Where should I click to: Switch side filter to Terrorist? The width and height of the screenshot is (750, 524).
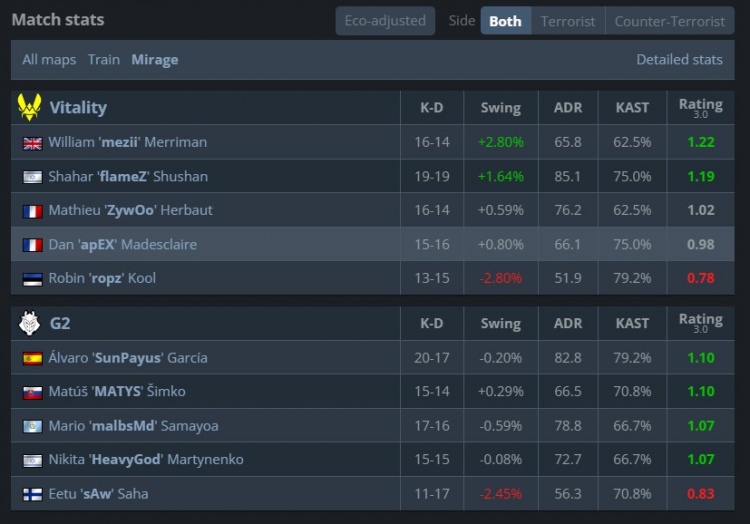[568, 21]
